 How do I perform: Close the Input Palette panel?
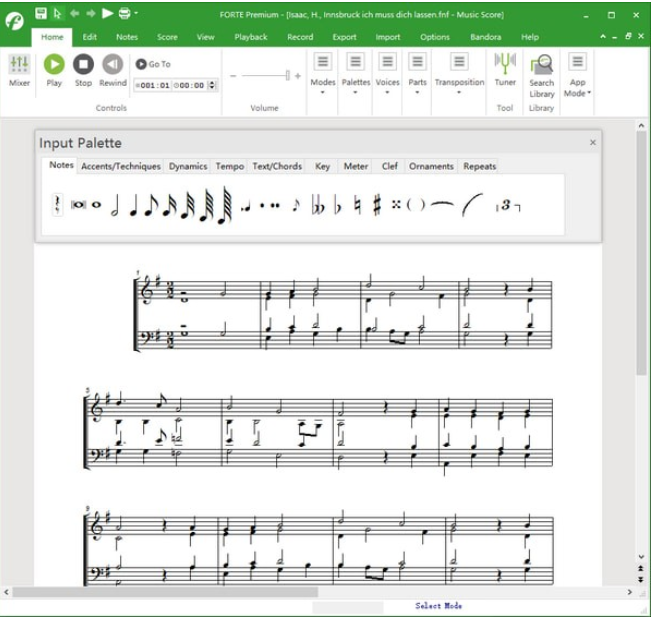click(x=592, y=142)
